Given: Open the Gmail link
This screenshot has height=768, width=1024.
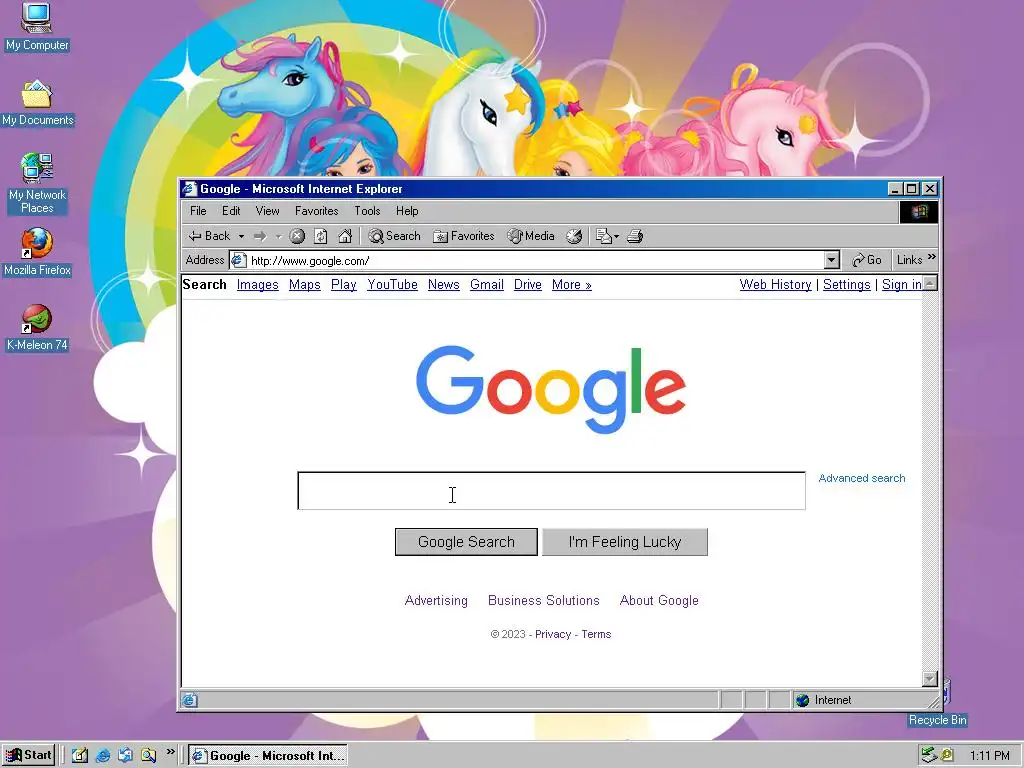Looking at the screenshot, I should 487,285.
